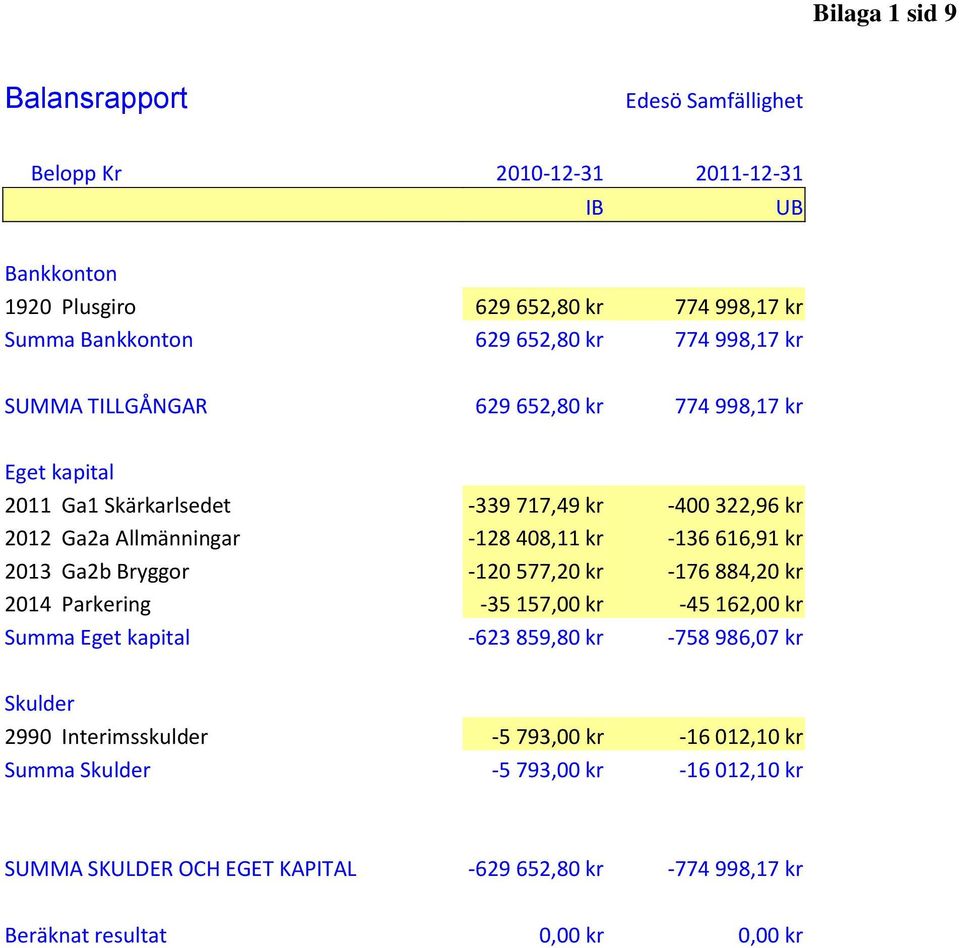The height and width of the screenshot is (948, 960).
Task: Click Summa Skulder UB amount
Action: coord(741,770)
